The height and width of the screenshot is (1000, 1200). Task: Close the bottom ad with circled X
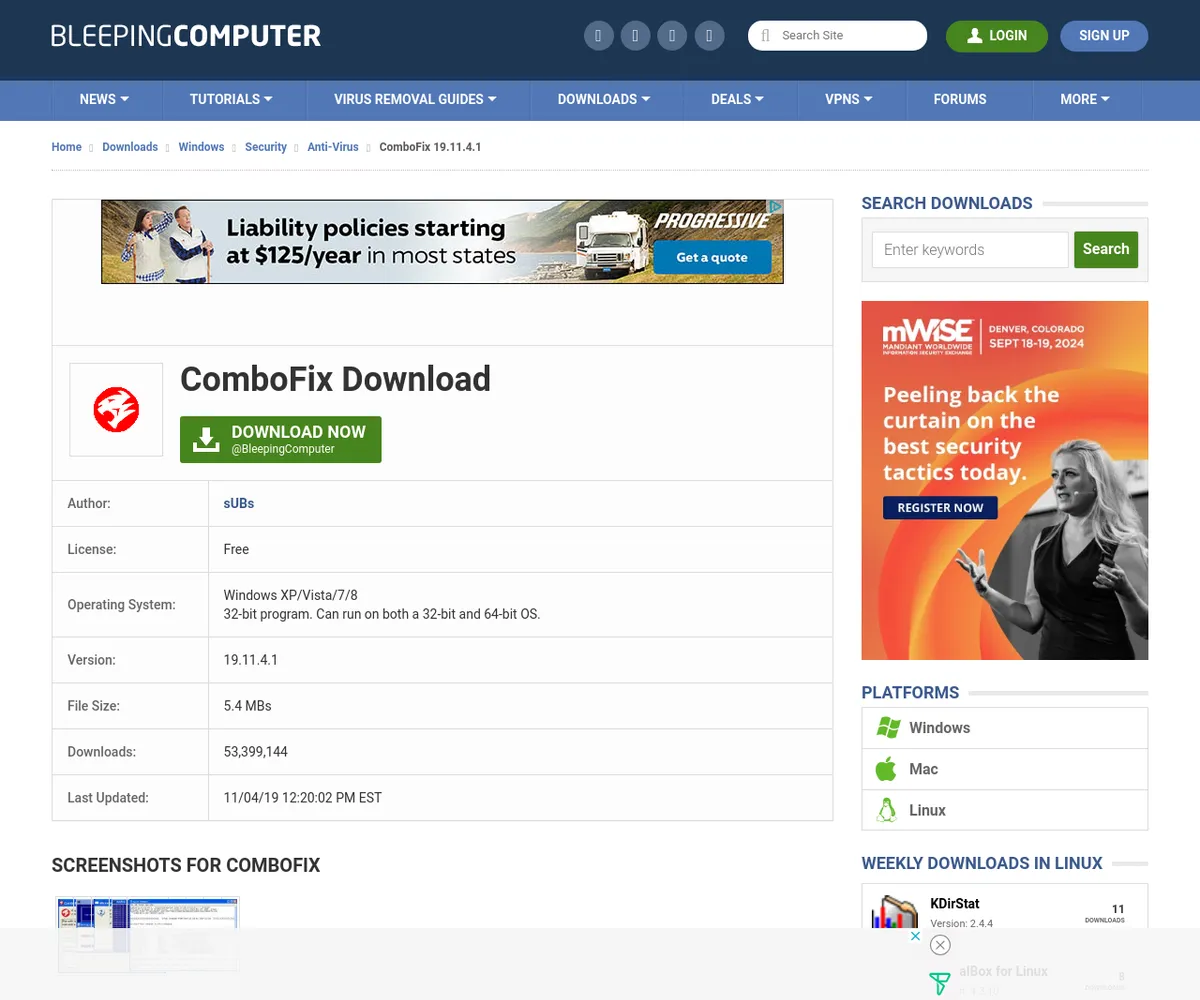(x=940, y=945)
